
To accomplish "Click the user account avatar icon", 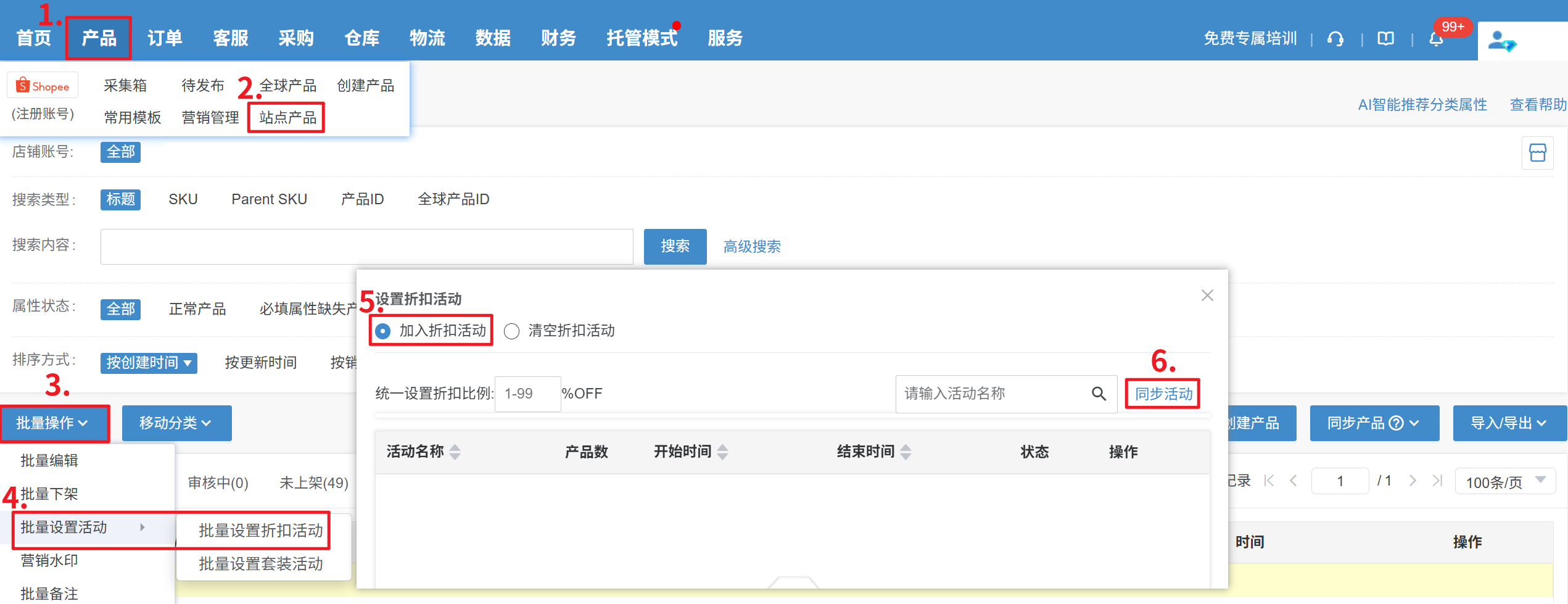I will point(1501,41).
